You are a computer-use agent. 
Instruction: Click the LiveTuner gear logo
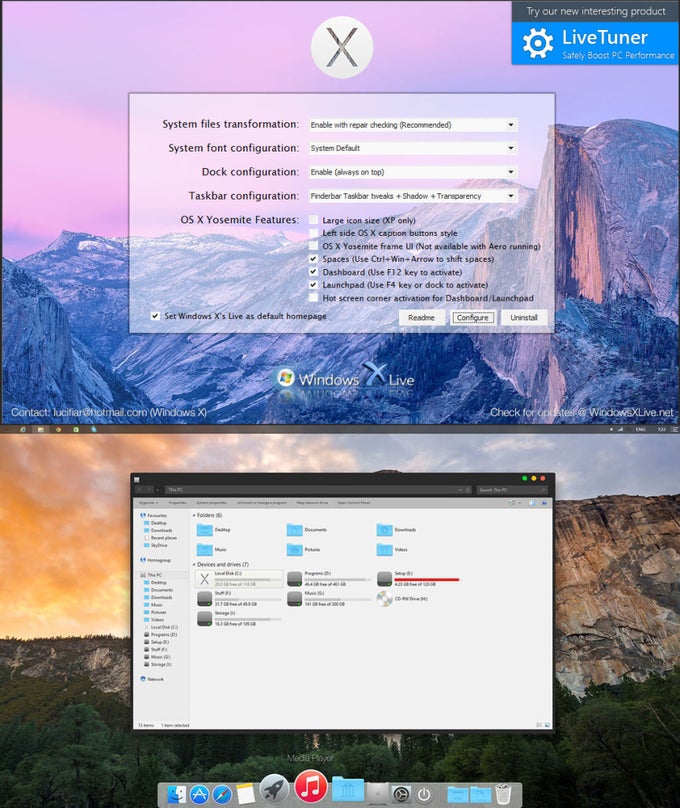pyautogui.click(x=538, y=43)
